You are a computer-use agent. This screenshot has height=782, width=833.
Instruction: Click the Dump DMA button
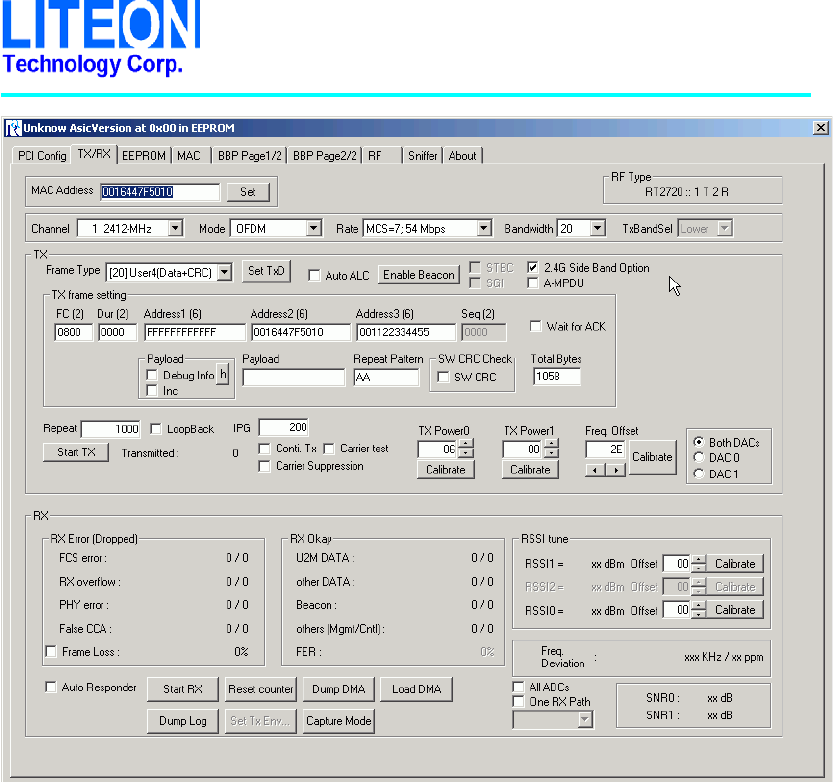point(339,689)
